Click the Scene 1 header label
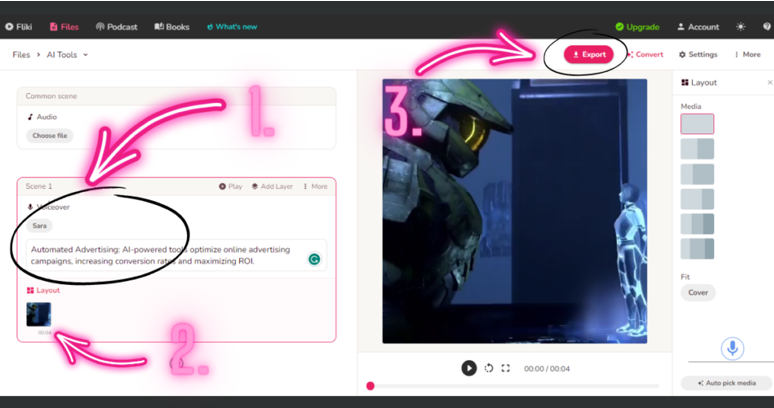 [x=39, y=186]
